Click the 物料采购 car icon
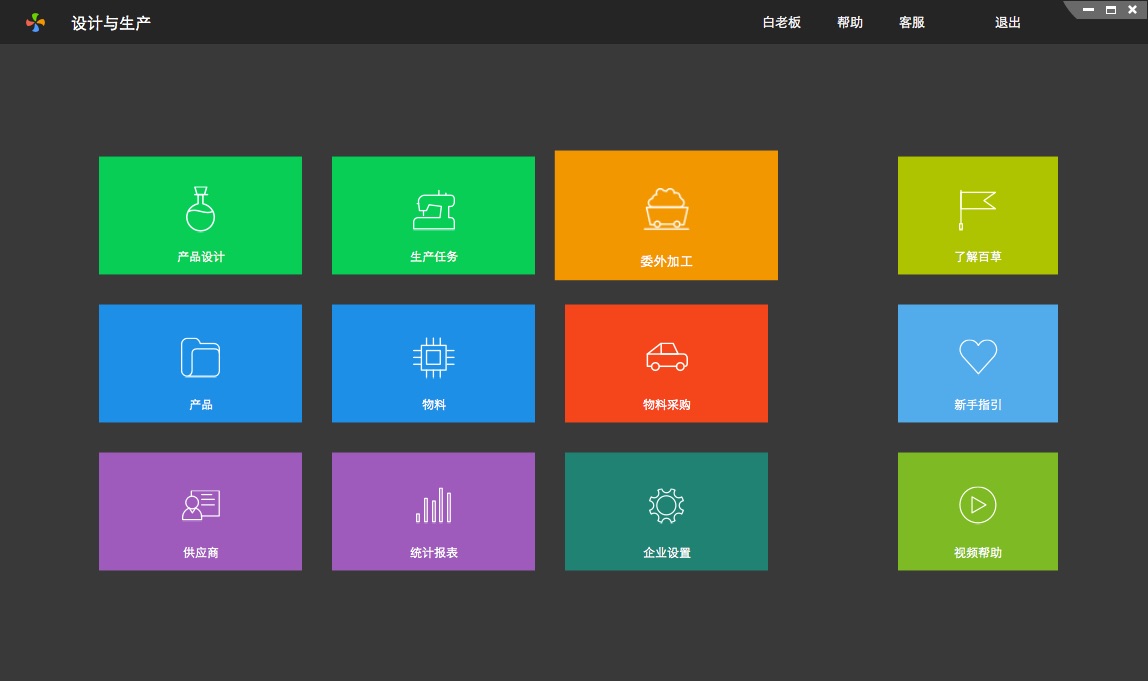The height and width of the screenshot is (681, 1148). coord(666,356)
